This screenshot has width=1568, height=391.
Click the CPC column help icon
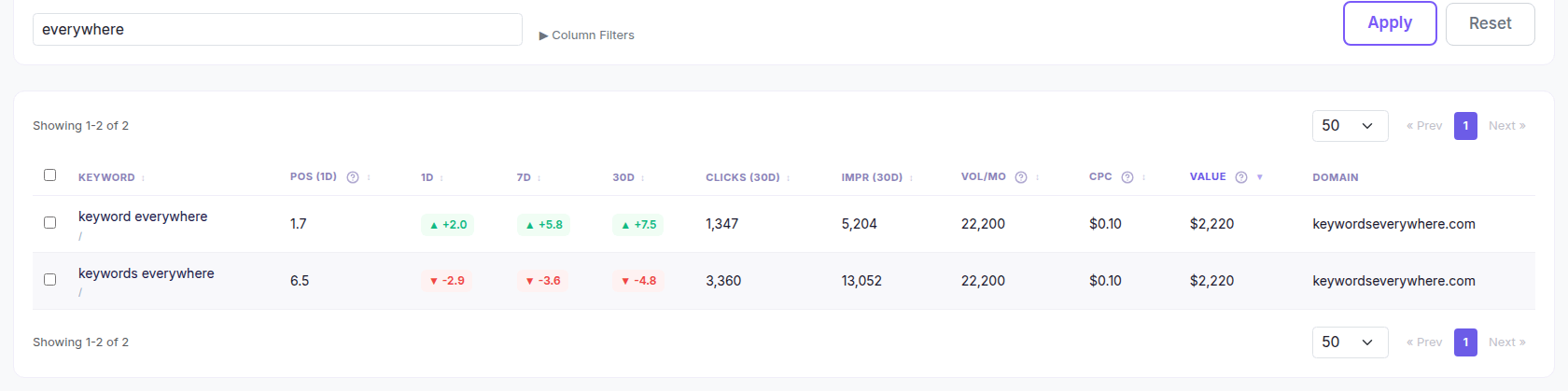pos(1127,177)
